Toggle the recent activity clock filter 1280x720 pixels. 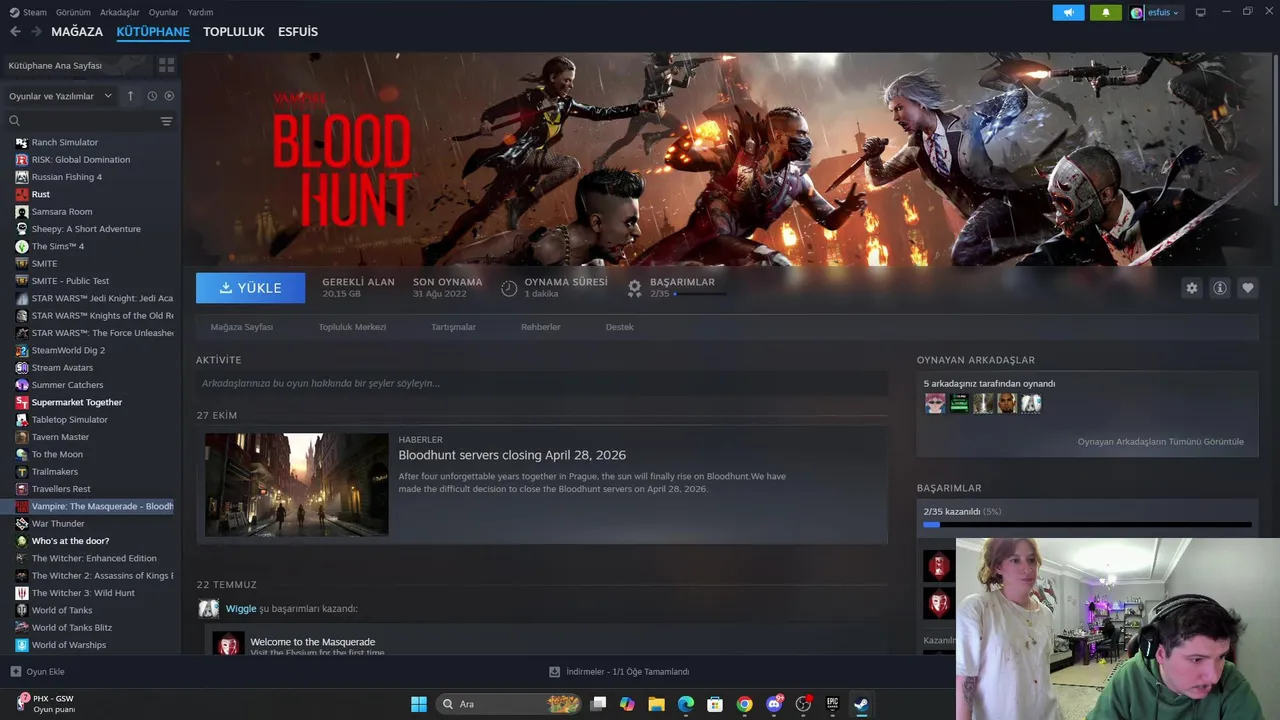pos(152,96)
